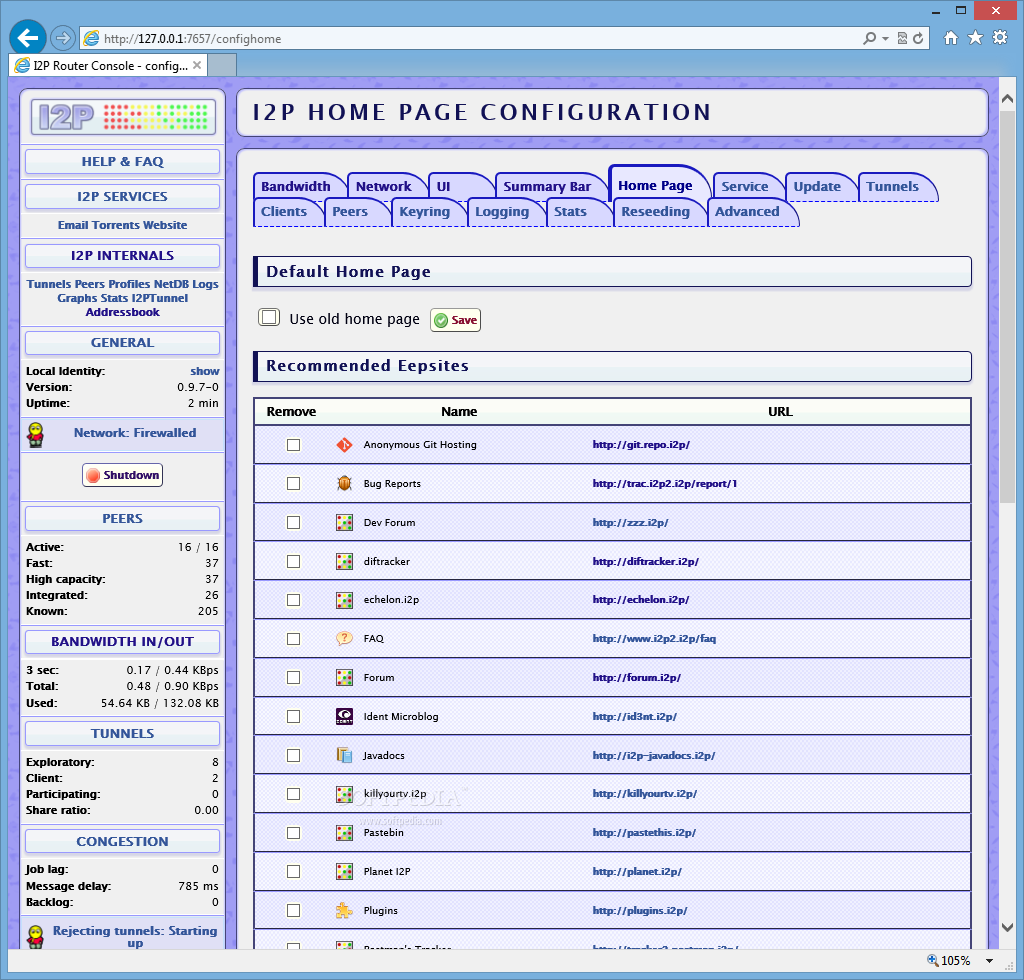Open the Torrents sidebar link

pos(116,225)
